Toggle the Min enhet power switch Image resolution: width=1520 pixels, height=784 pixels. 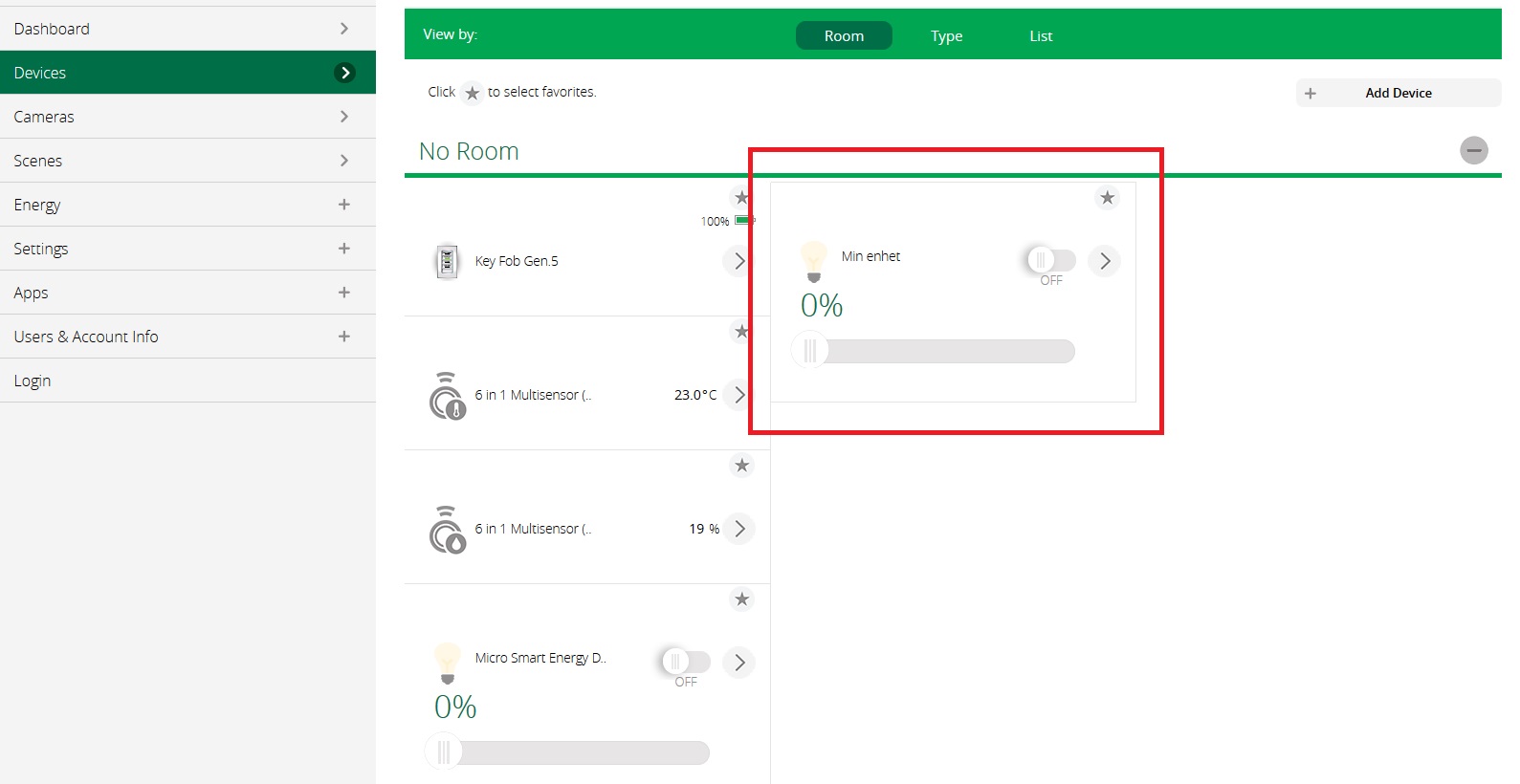click(1051, 260)
